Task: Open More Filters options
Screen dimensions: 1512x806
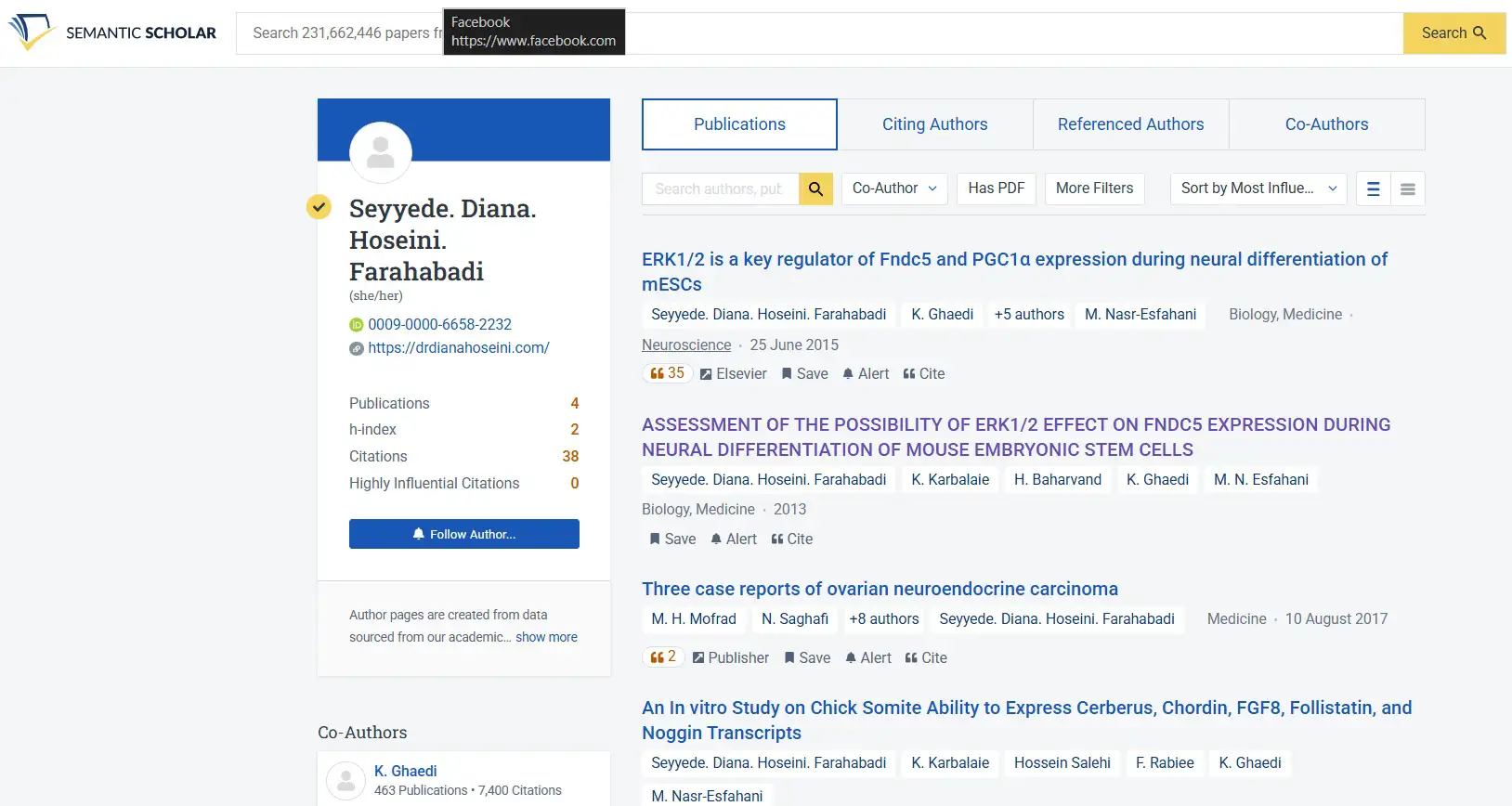Action: 1094,188
